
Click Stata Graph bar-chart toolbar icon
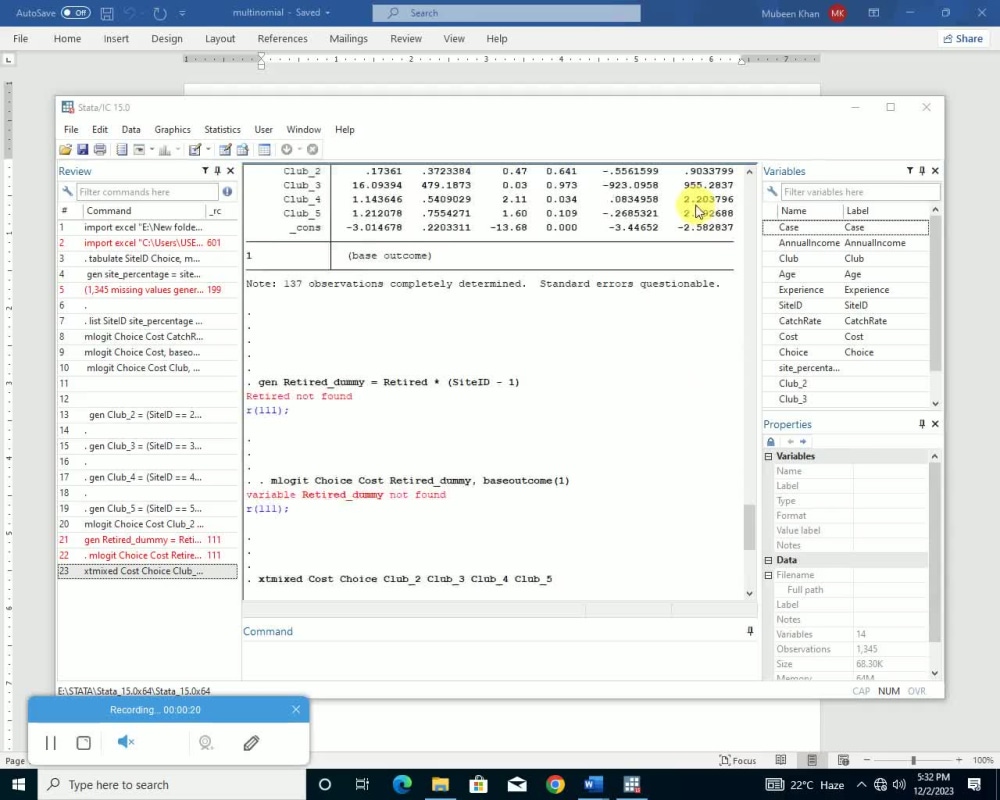(x=165, y=149)
